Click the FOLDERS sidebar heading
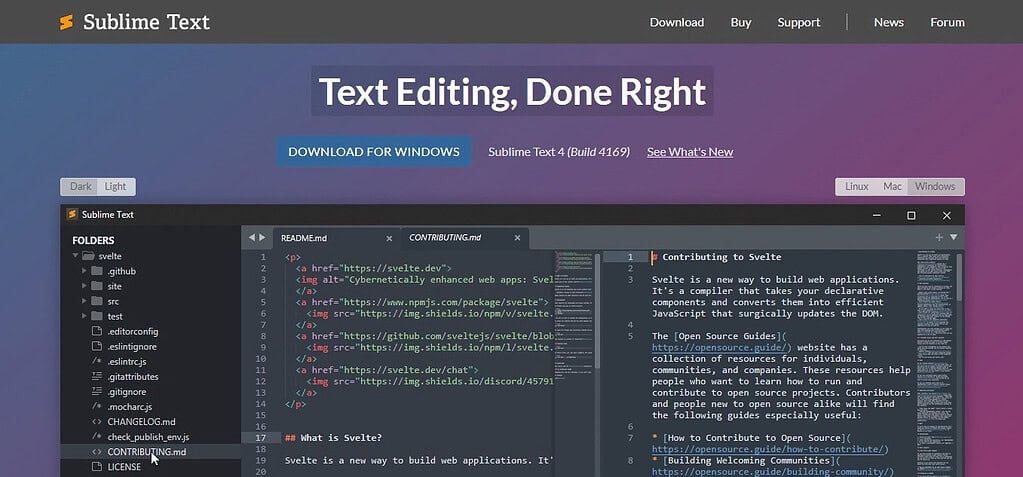This screenshot has height=477, width=1023. 93,240
